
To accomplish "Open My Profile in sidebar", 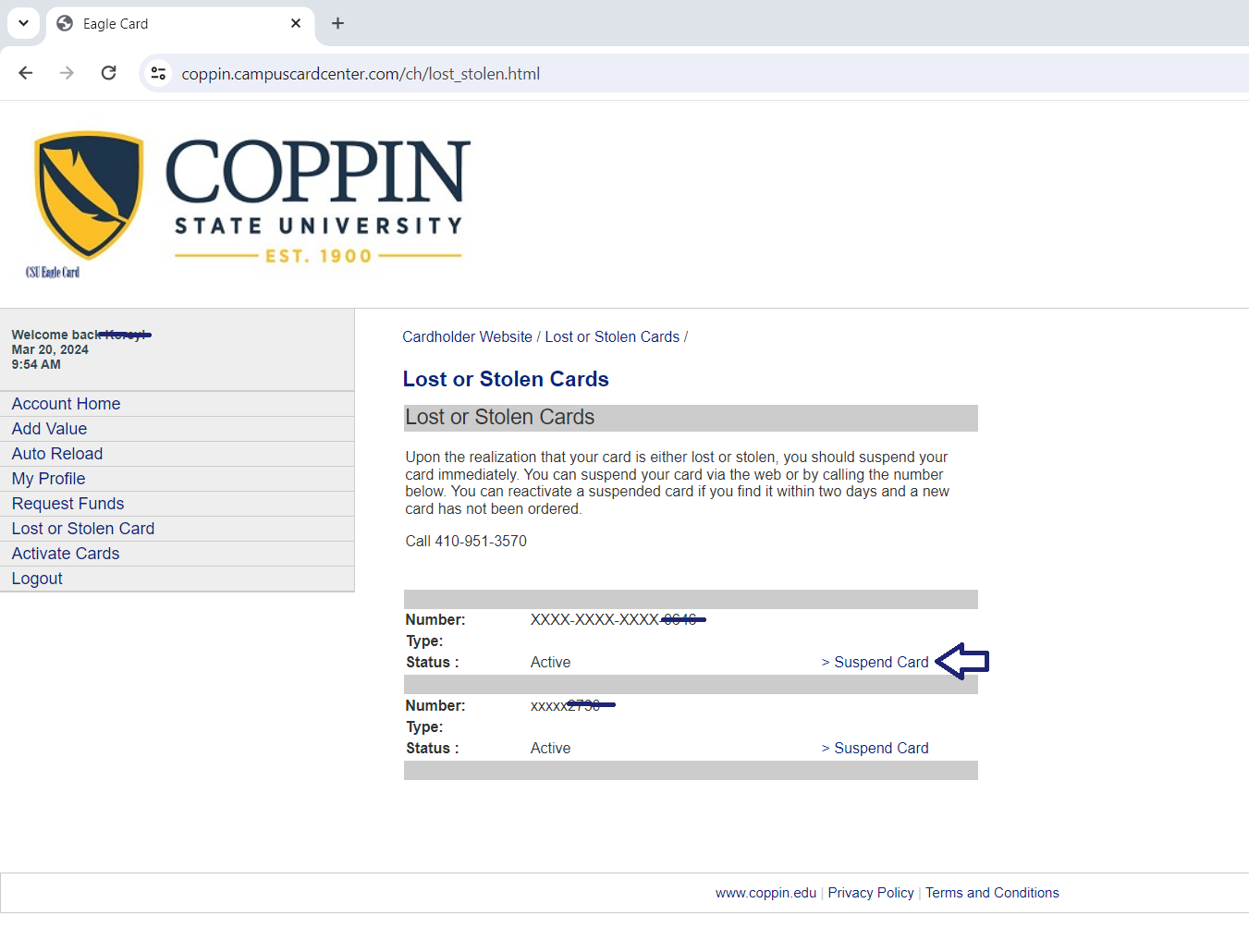I will click(x=48, y=479).
